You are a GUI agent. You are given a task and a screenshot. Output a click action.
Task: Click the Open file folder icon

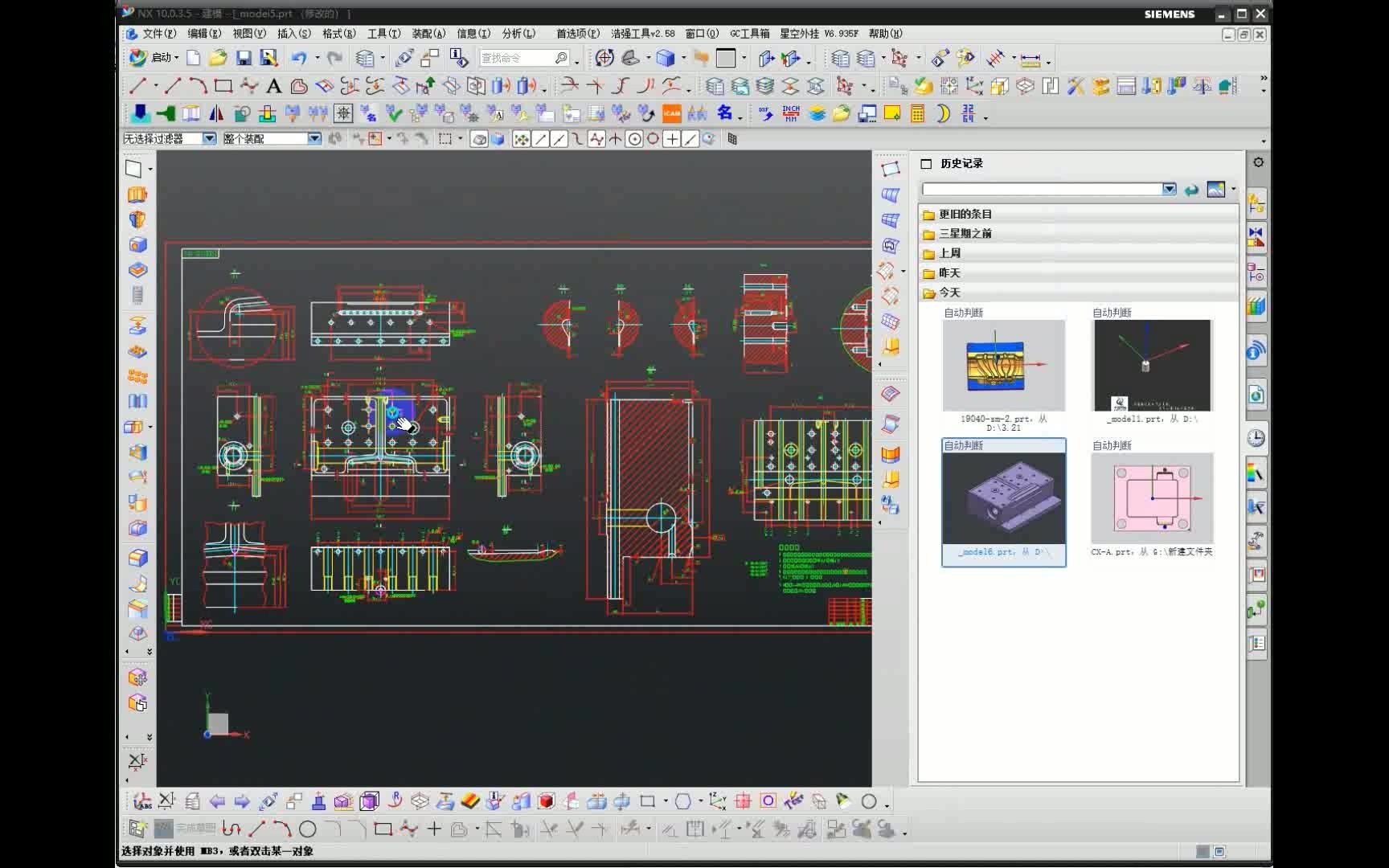click(x=218, y=58)
